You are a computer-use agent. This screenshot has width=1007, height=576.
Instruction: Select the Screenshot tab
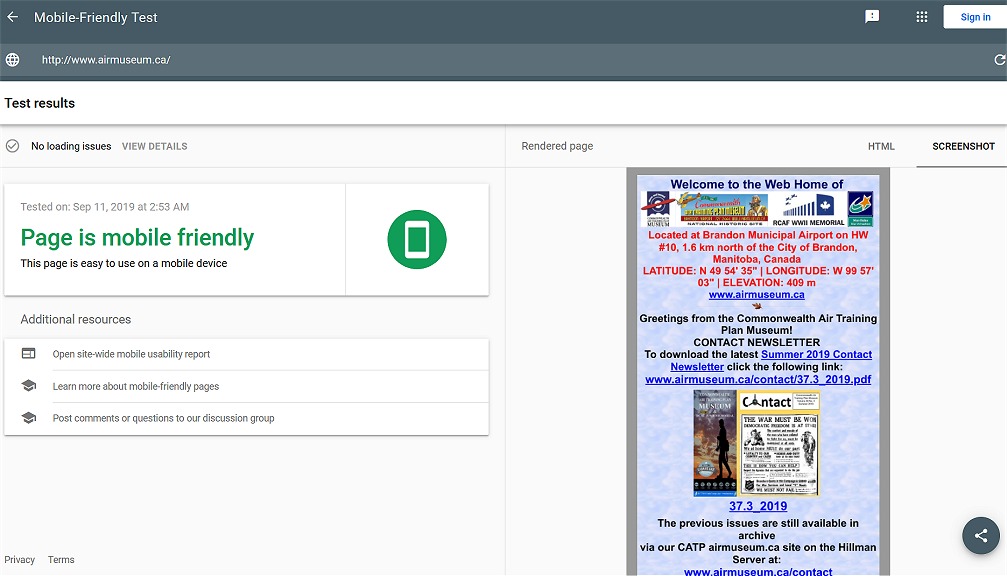click(x=962, y=146)
